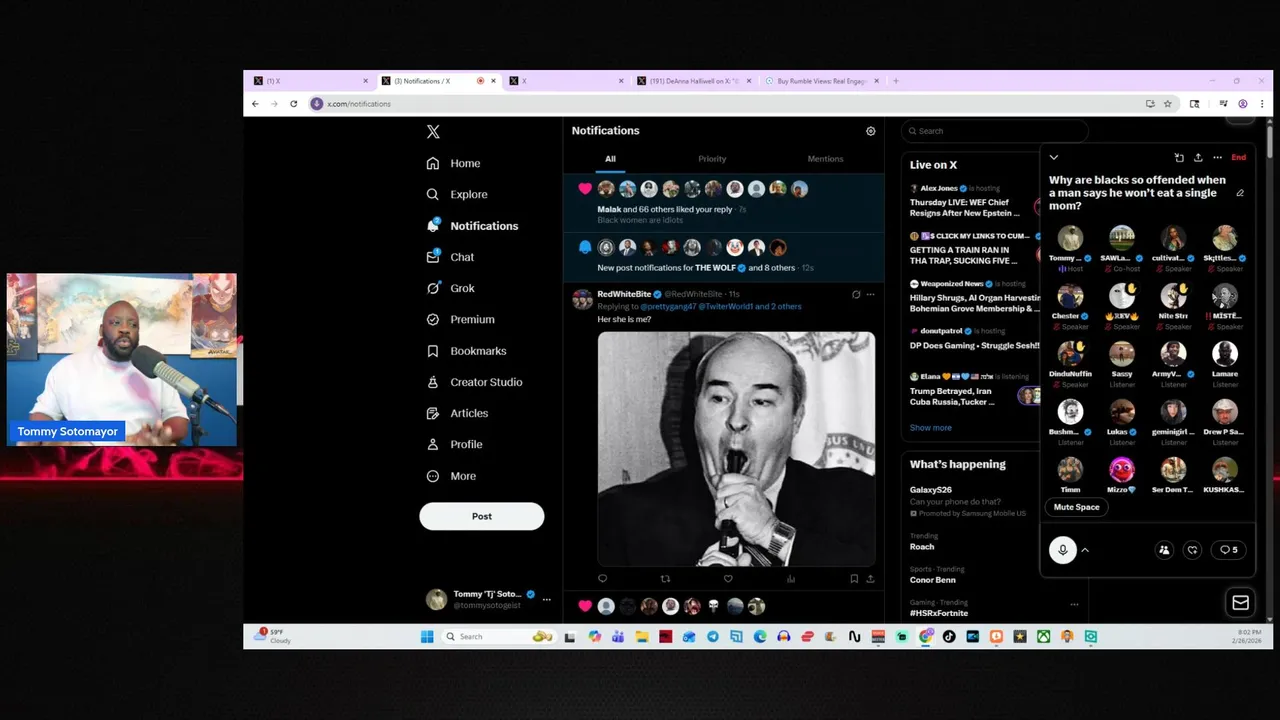Click the Windows taskbar search box
The height and width of the screenshot is (720, 1280).
click(x=498, y=636)
